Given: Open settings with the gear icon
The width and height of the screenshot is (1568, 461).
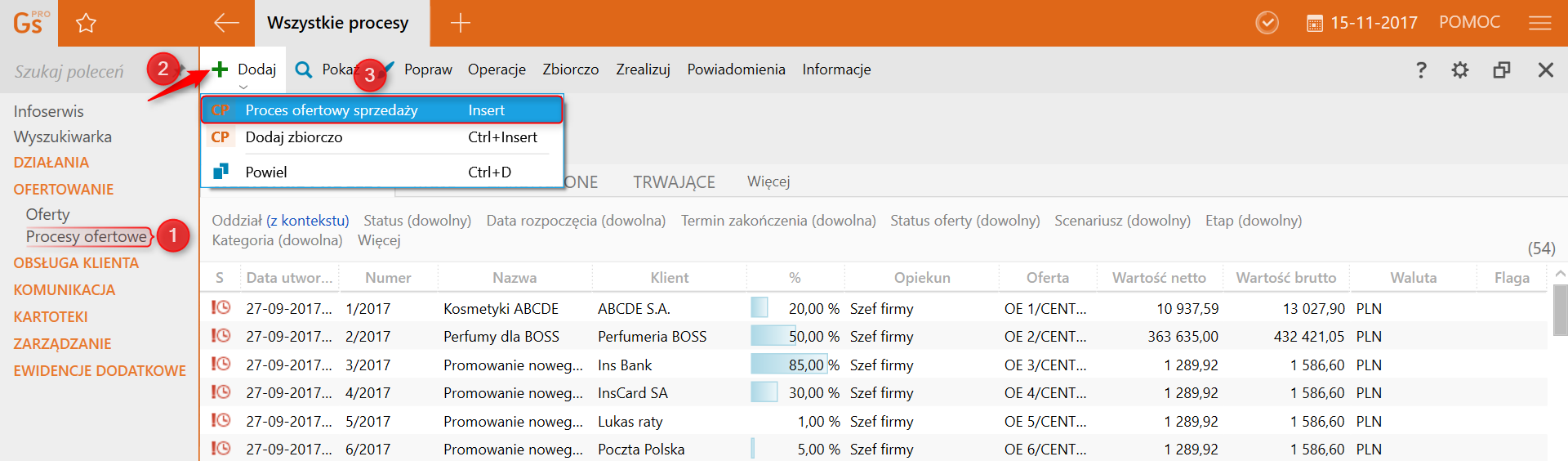Looking at the screenshot, I should [x=1460, y=70].
